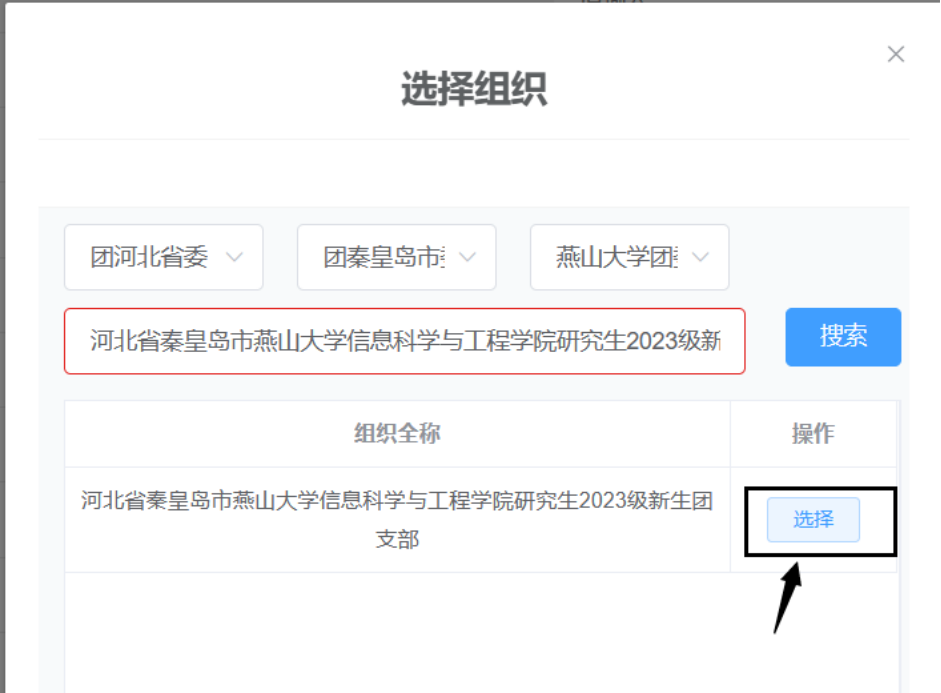Expand the 团秦皇岛市 city dropdown
941x693 pixels.
pos(385,257)
